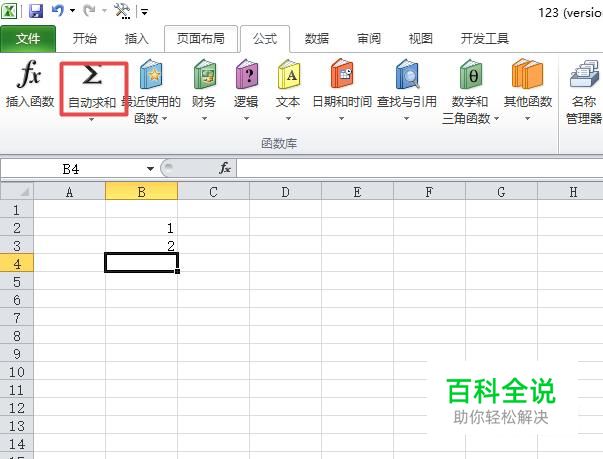Switch to the Developer (开发工具) tab
Screen dimensions: 603x459
coord(485,38)
